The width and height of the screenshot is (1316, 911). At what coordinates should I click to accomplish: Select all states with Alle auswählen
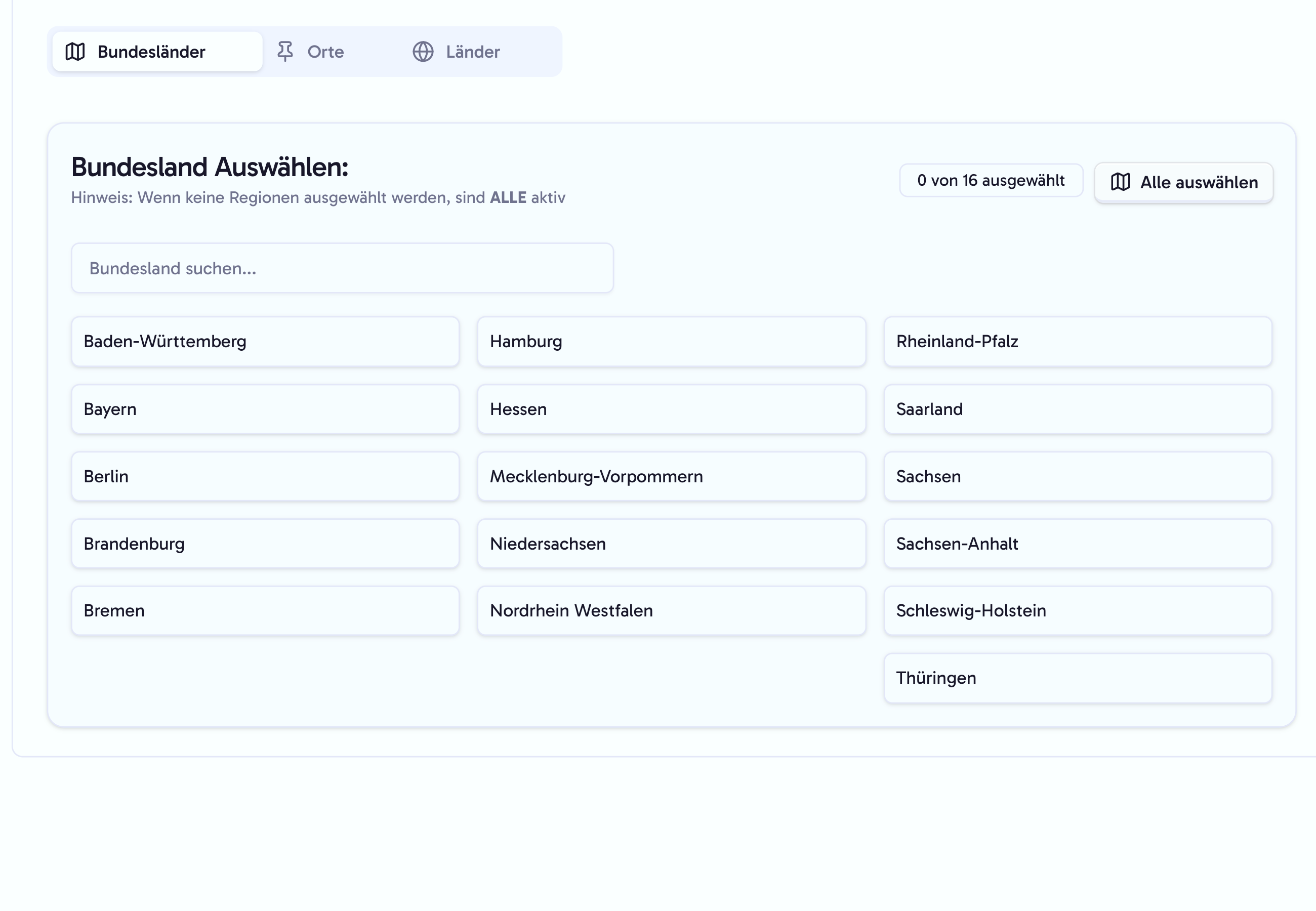coord(1183,182)
